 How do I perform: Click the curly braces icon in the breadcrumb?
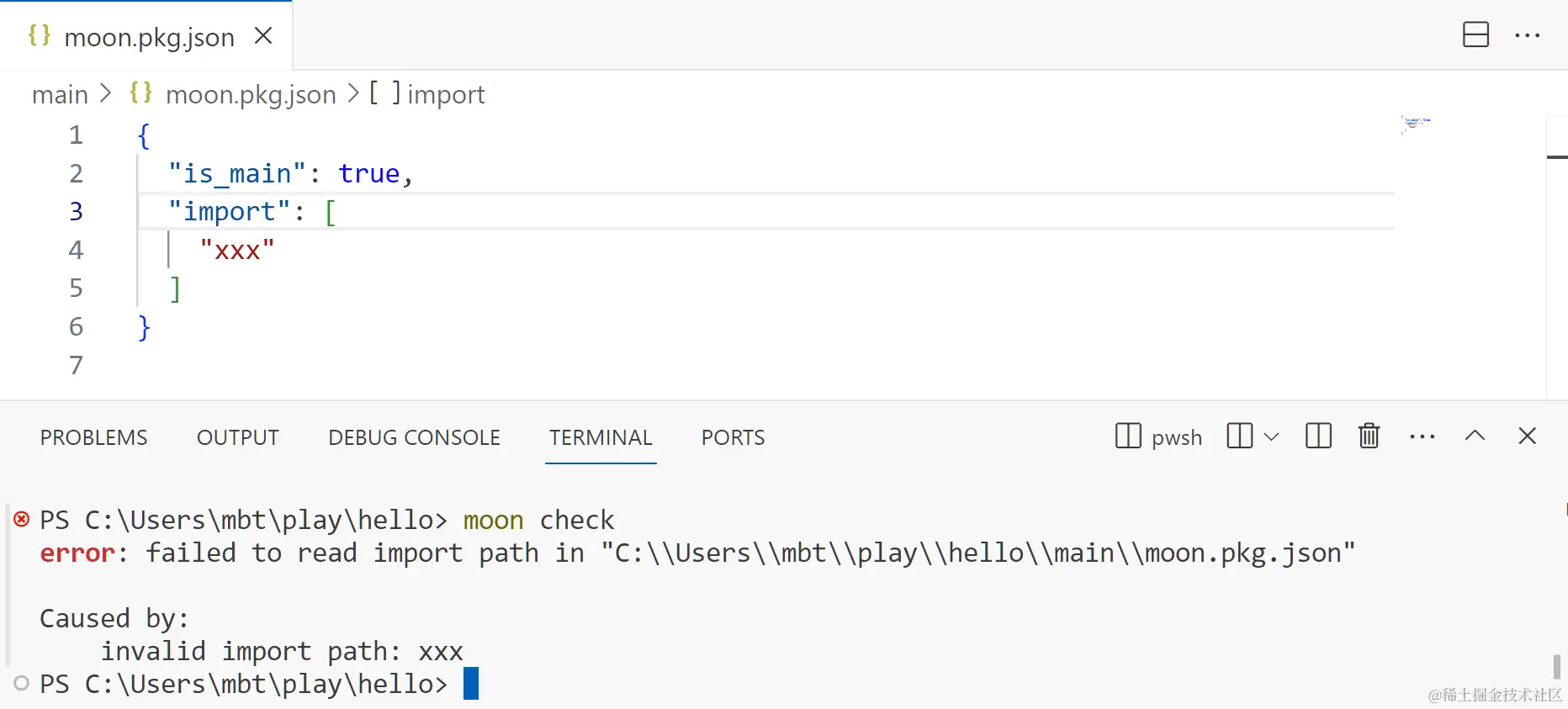[140, 93]
